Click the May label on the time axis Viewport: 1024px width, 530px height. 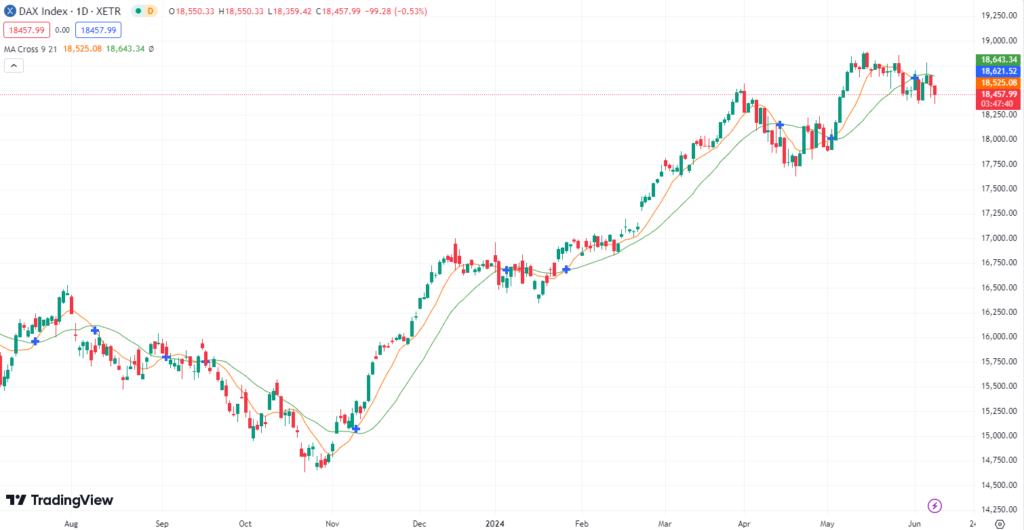click(827, 523)
